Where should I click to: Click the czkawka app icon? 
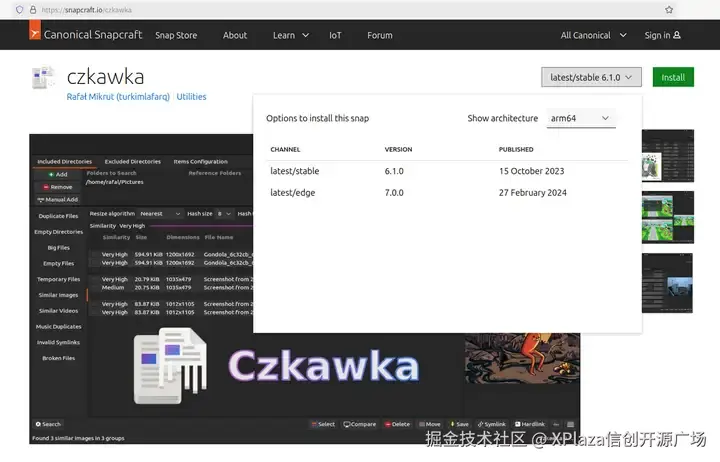point(44,78)
